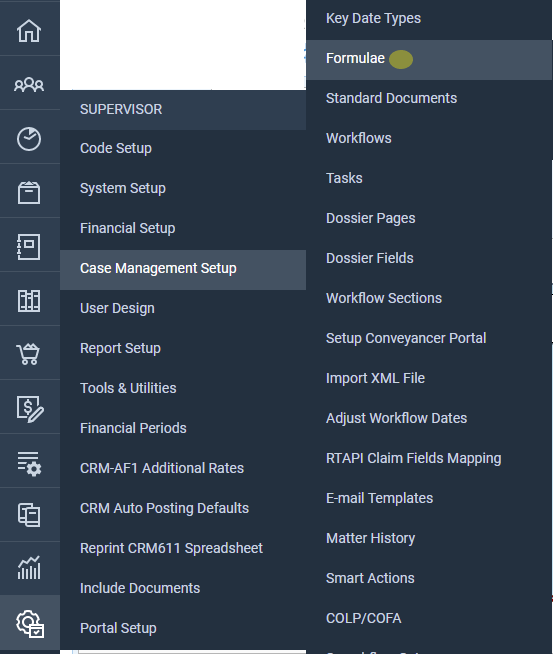The image size is (553, 654).
Task: Open the Clients people icon
Action: (29, 85)
